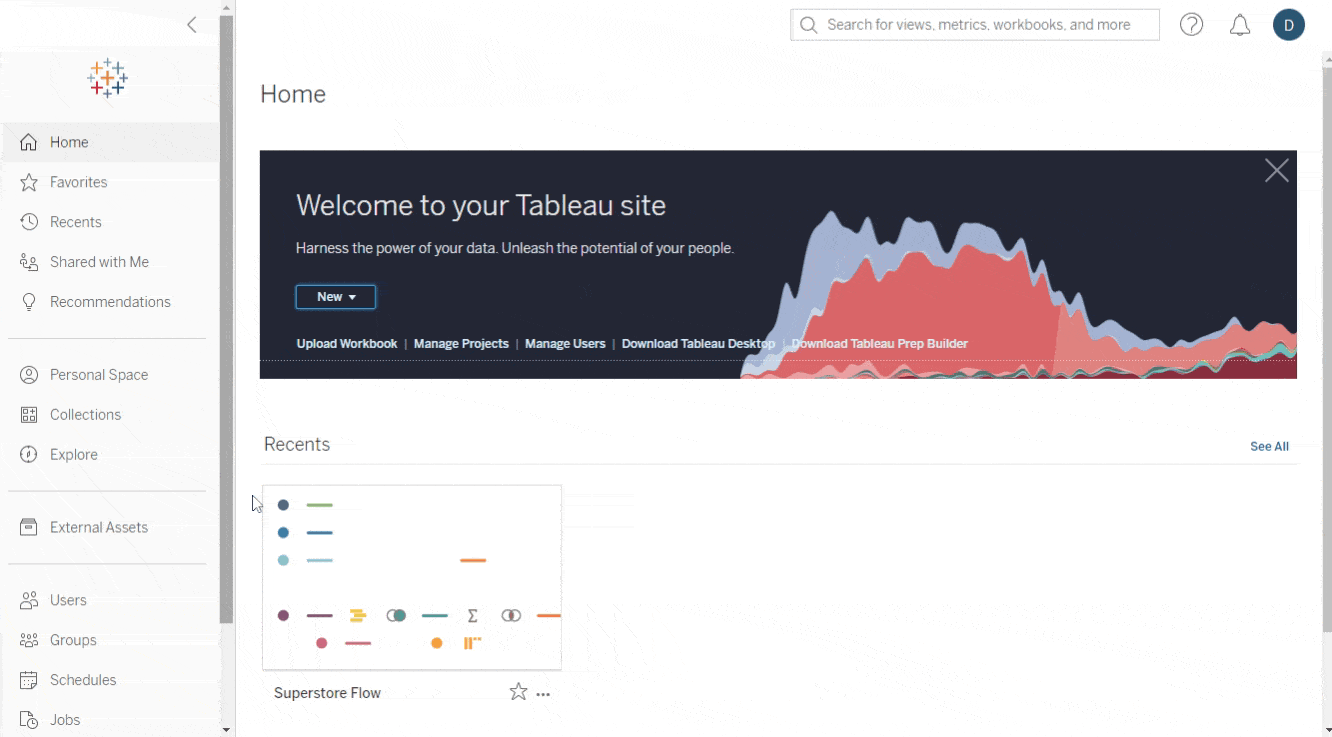Open Favorites in the sidebar
This screenshot has width=1332, height=737.
[x=79, y=182]
